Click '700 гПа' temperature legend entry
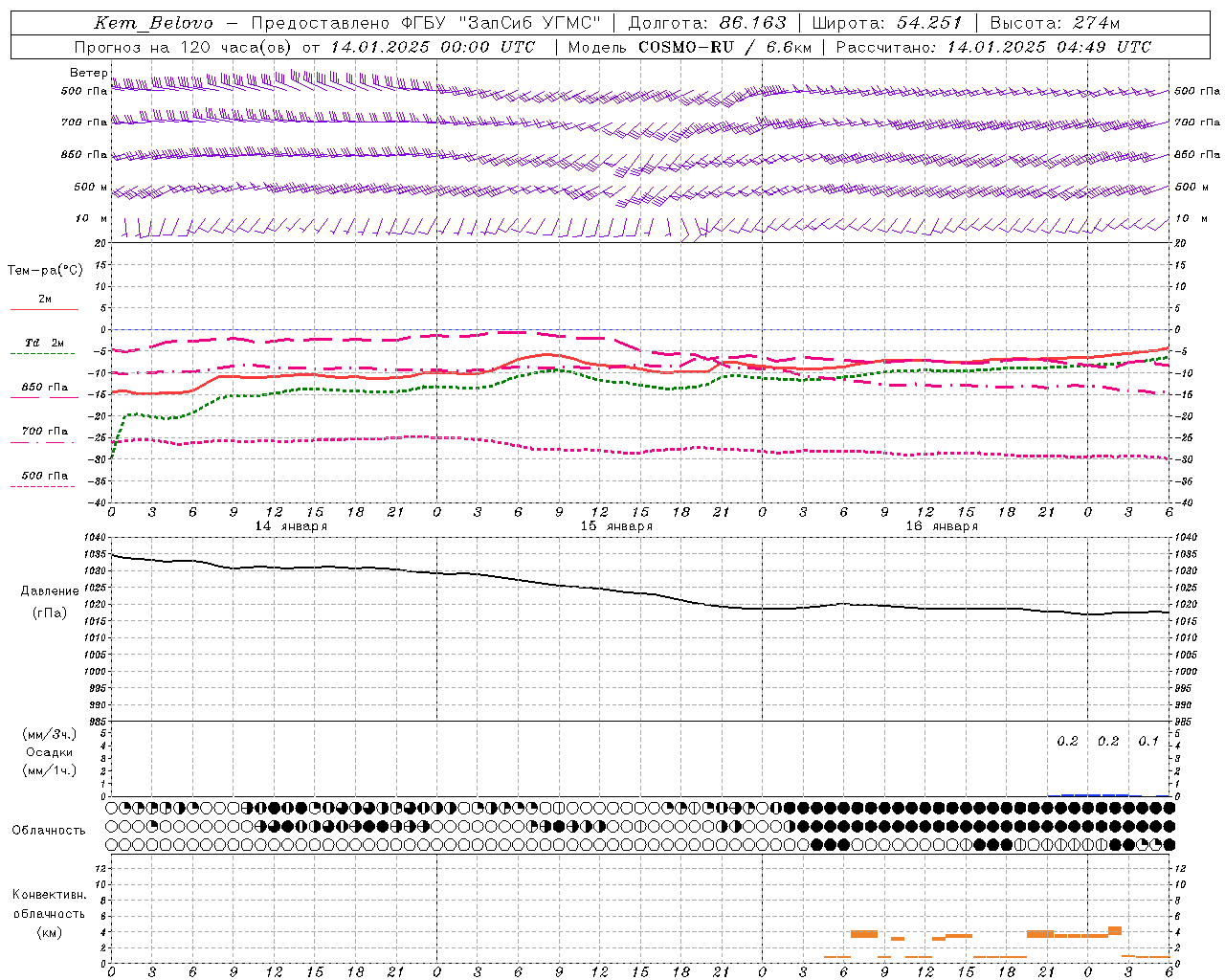1225x980 pixels. pos(45,431)
